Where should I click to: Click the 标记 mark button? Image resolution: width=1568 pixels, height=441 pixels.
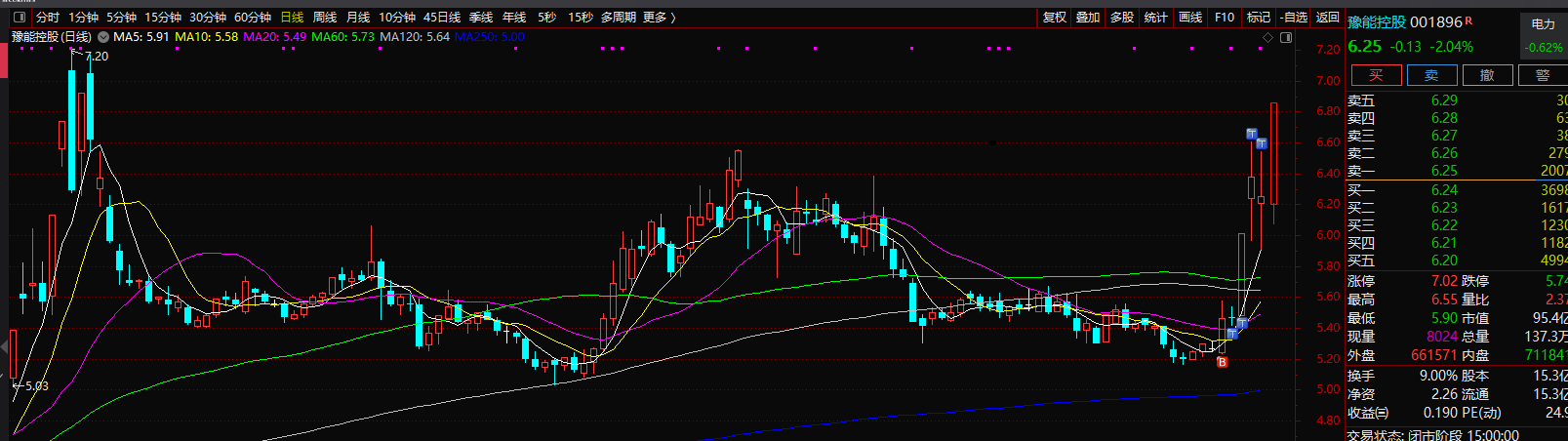click(x=1259, y=18)
